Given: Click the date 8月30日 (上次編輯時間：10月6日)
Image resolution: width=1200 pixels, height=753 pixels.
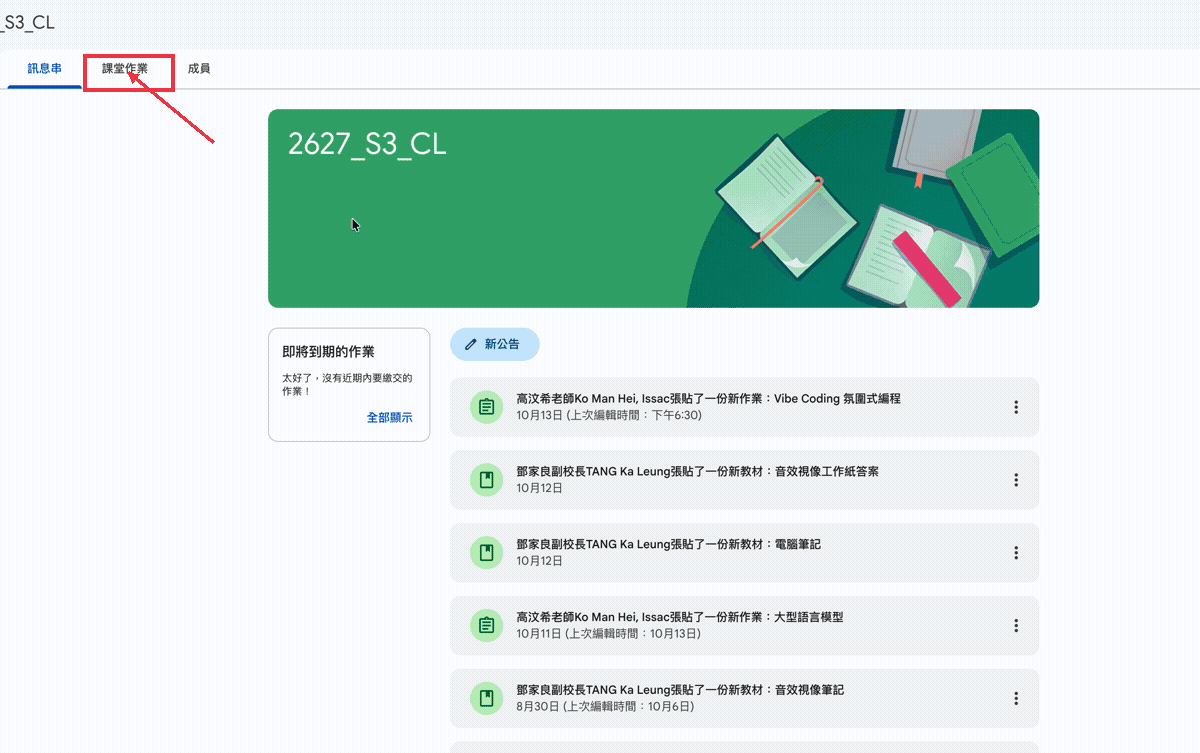Looking at the screenshot, I should [605, 707].
